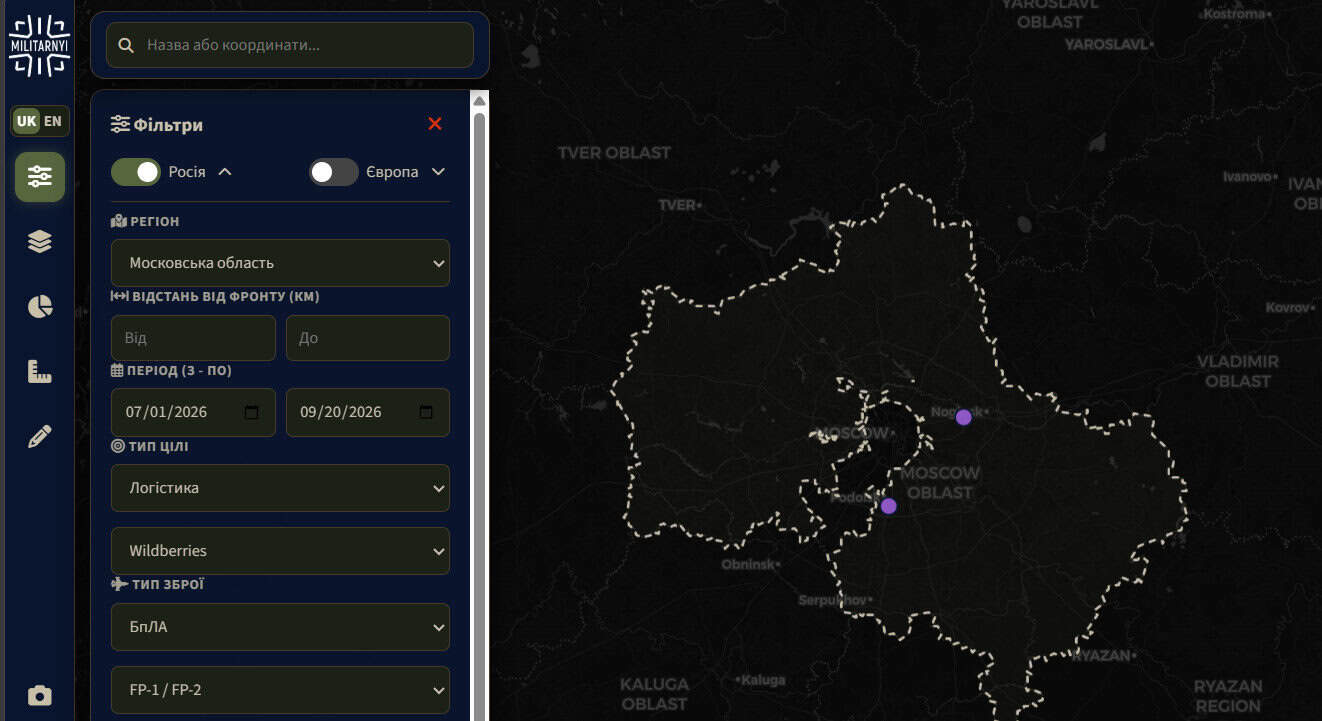Open the Militarnyi logo home link
Viewport: 1322px width, 721px height.
point(39,46)
